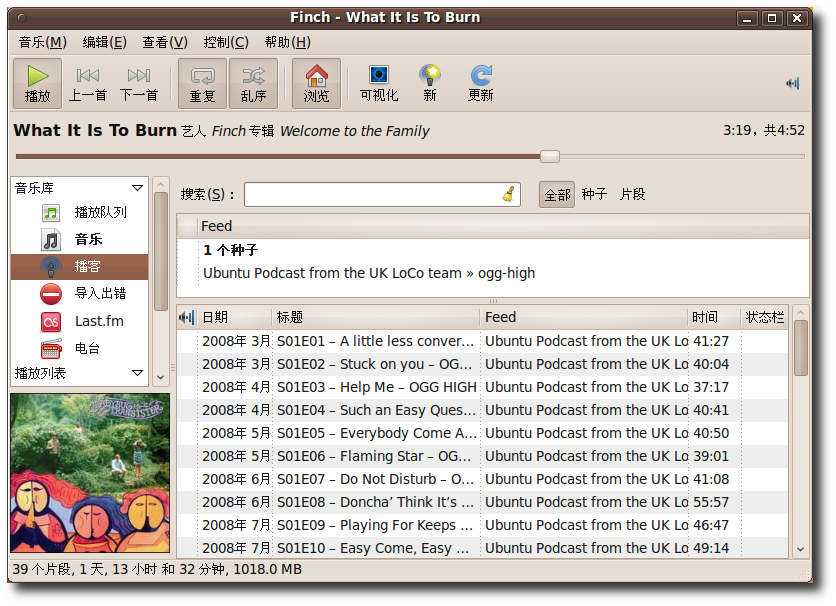The image size is (836, 606).
Task: Select Ubuntu Podcast ogg-high feed
Action: [x=493, y=273]
